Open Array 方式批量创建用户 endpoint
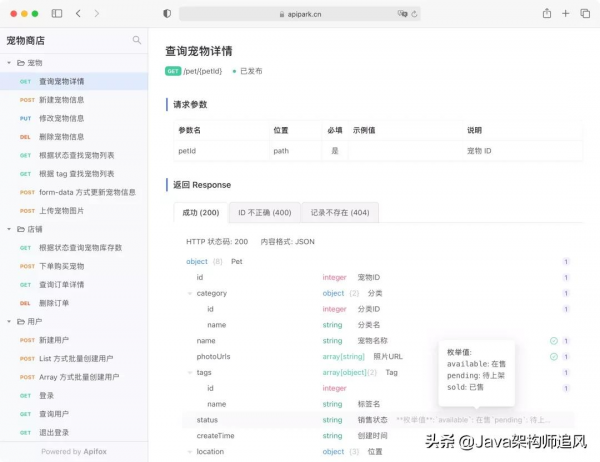This screenshot has height=462, width=600. point(74,377)
